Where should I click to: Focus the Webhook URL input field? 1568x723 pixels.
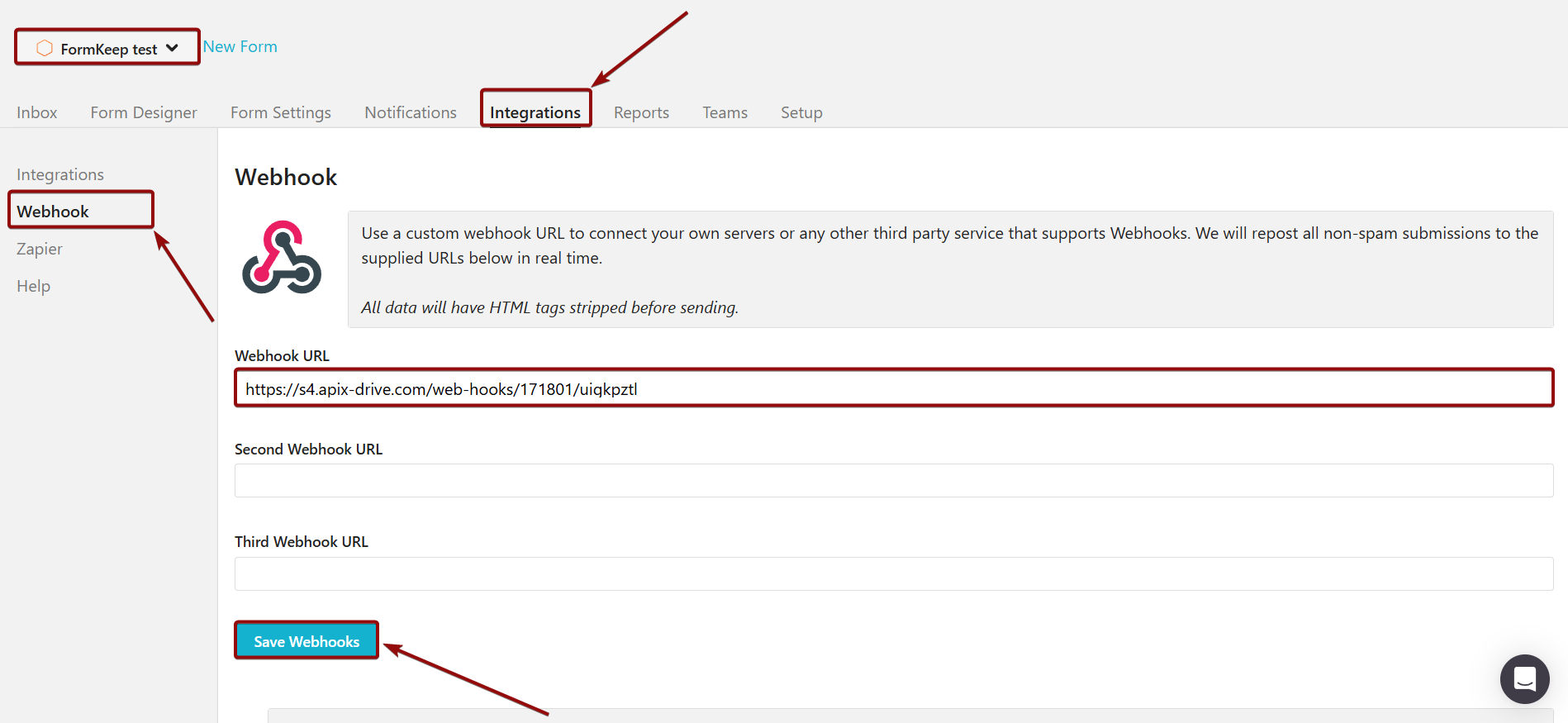tap(894, 388)
